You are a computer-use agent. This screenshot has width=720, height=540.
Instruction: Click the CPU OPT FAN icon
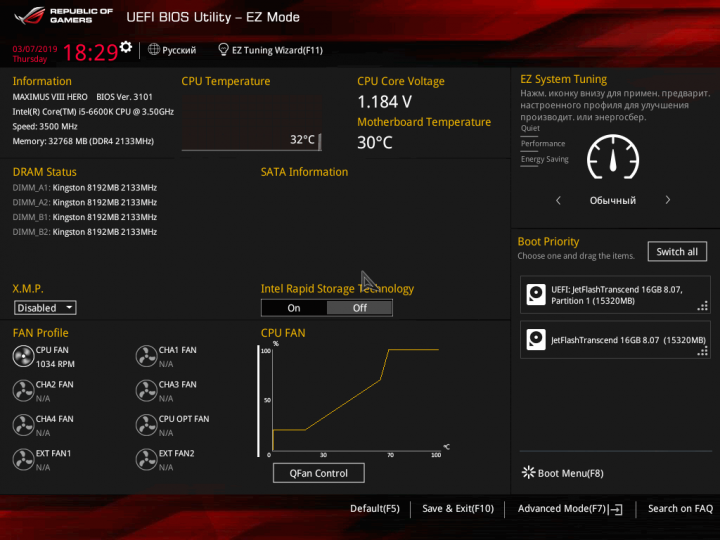[146, 425]
